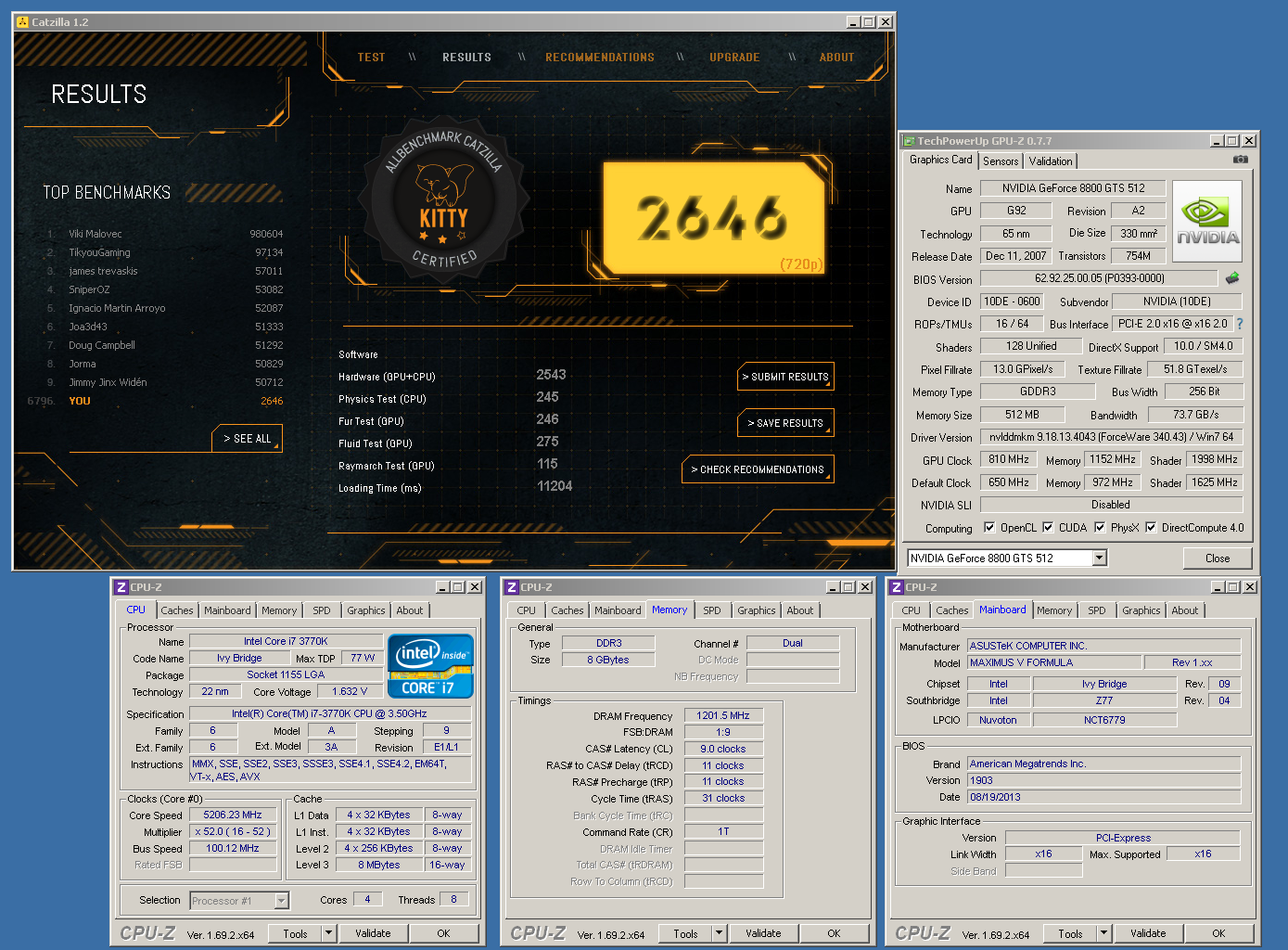Screen dimensions: 1288x950
Task: Open the TEST tab in Catzilla
Action: tap(371, 58)
